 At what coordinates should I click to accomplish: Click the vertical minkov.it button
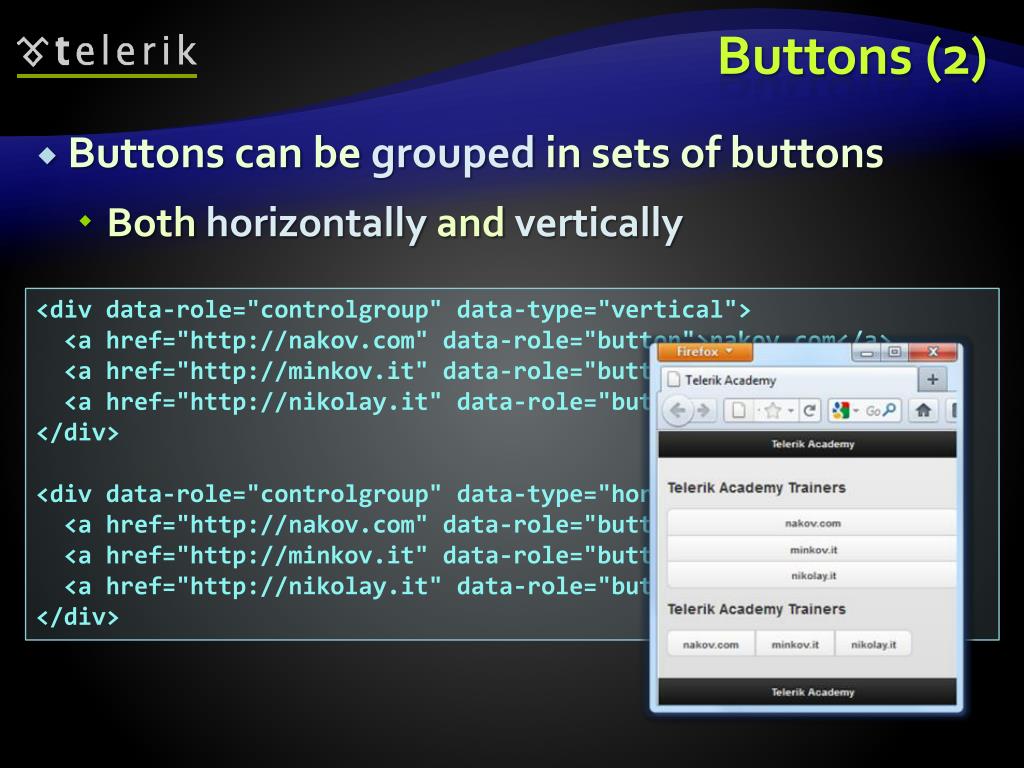point(812,550)
